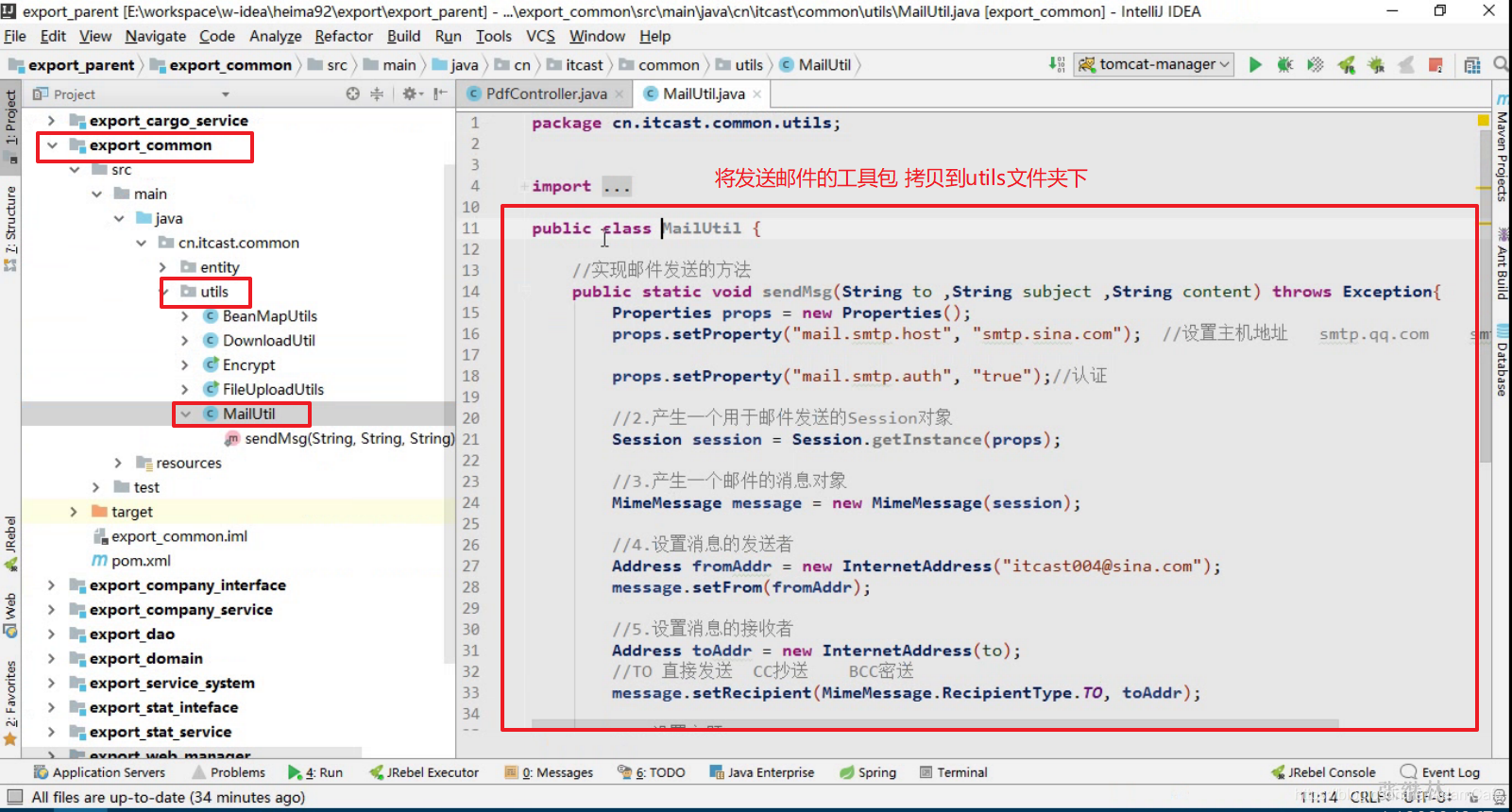Expand the entity package folder
The image size is (1512, 812).
pos(163,267)
